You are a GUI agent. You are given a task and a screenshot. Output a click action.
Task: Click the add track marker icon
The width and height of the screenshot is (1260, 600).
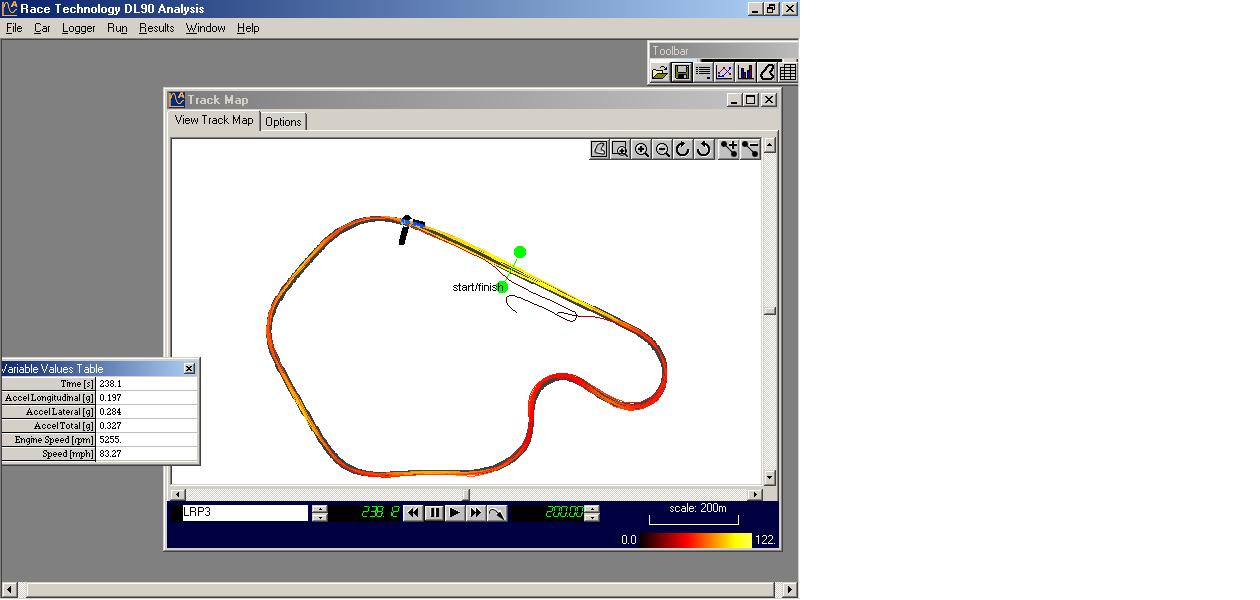click(729, 149)
